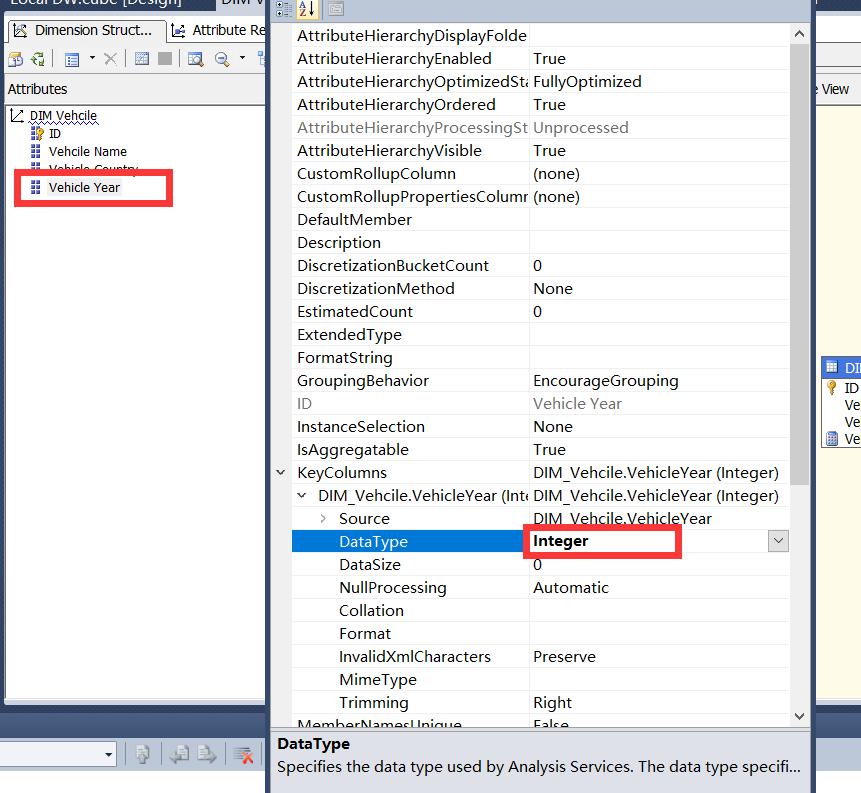This screenshot has height=793, width=861.
Task: Click the properties grid vertical scrollbar
Action: [798, 300]
